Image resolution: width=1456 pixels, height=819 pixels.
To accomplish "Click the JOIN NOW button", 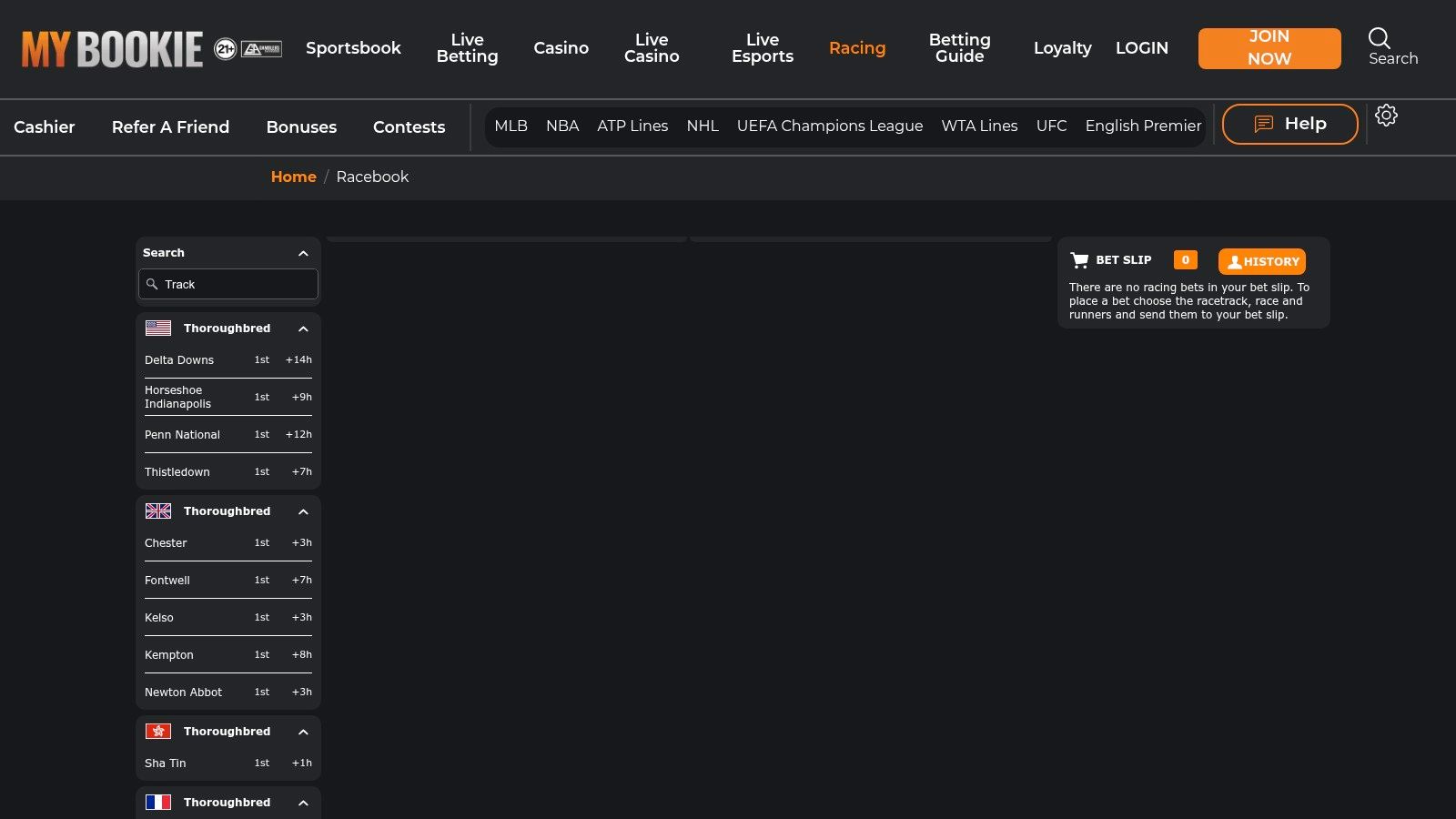I will [1269, 48].
